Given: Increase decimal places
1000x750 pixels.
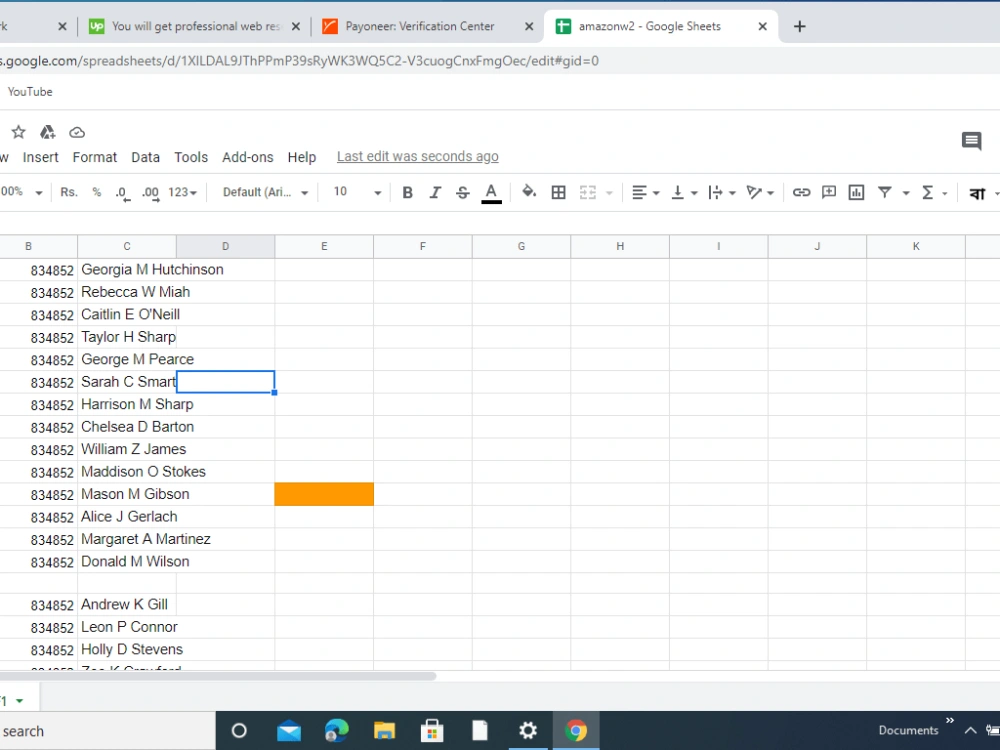Looking at the screenshot, I should (x=151, y=193).
